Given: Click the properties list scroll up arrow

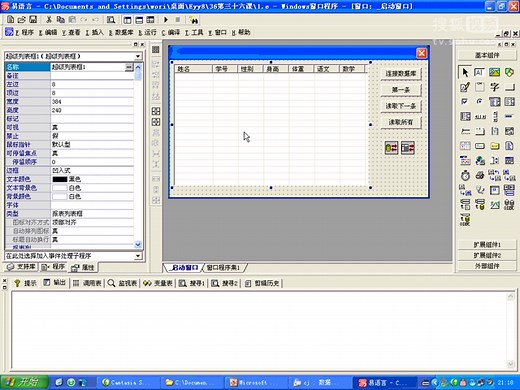Looking at the screenshot, I should tap(138, 67).
